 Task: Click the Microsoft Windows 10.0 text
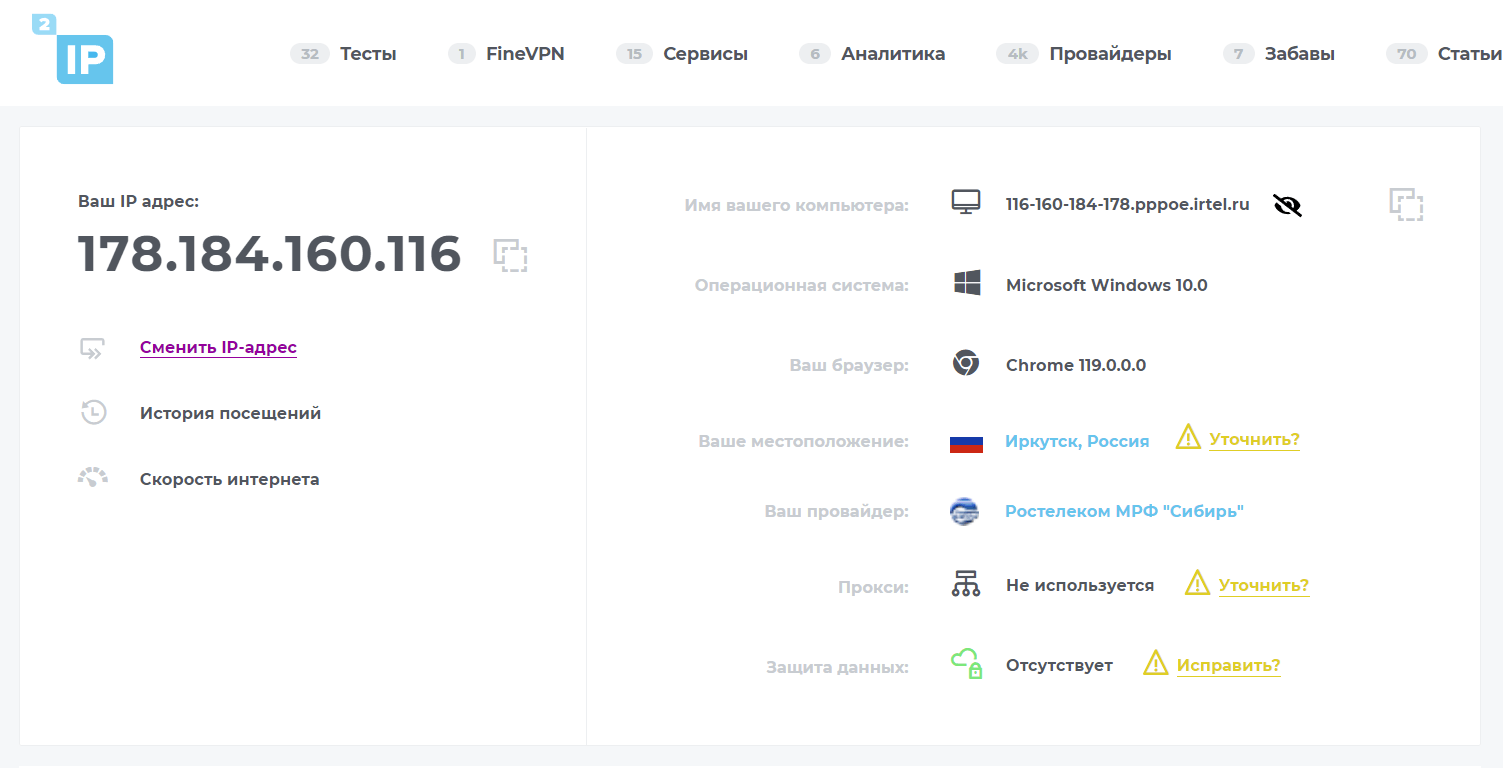[x=1107, y=285]
